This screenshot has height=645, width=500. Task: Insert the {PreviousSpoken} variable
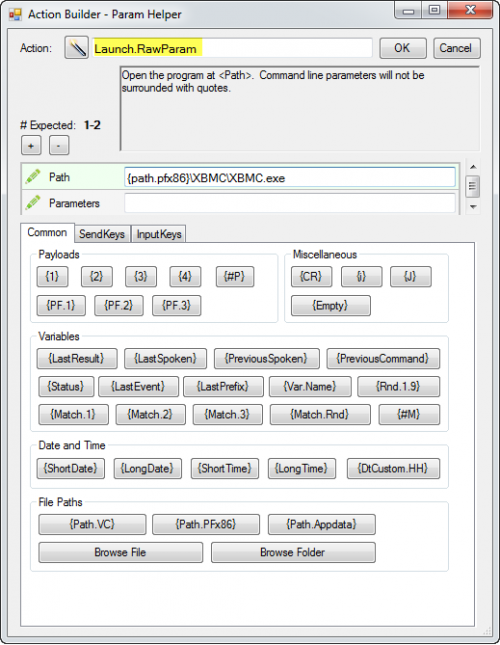tap(266, 359)
